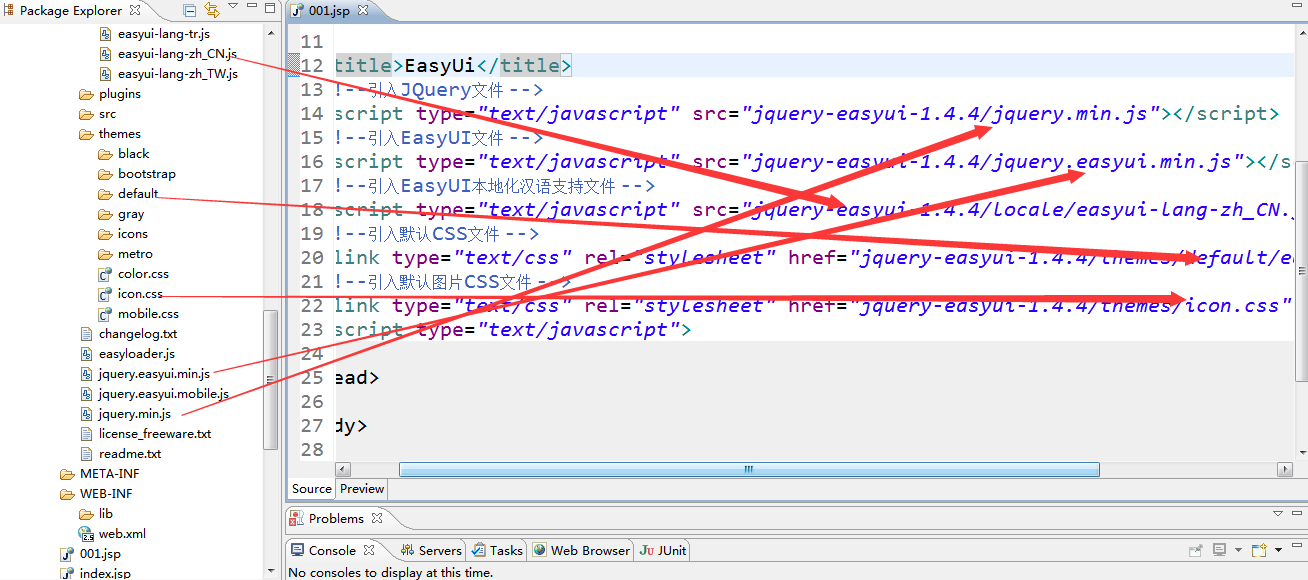Select the lib folder
This screenshot has width=1308, height=580.
[96, 513]
